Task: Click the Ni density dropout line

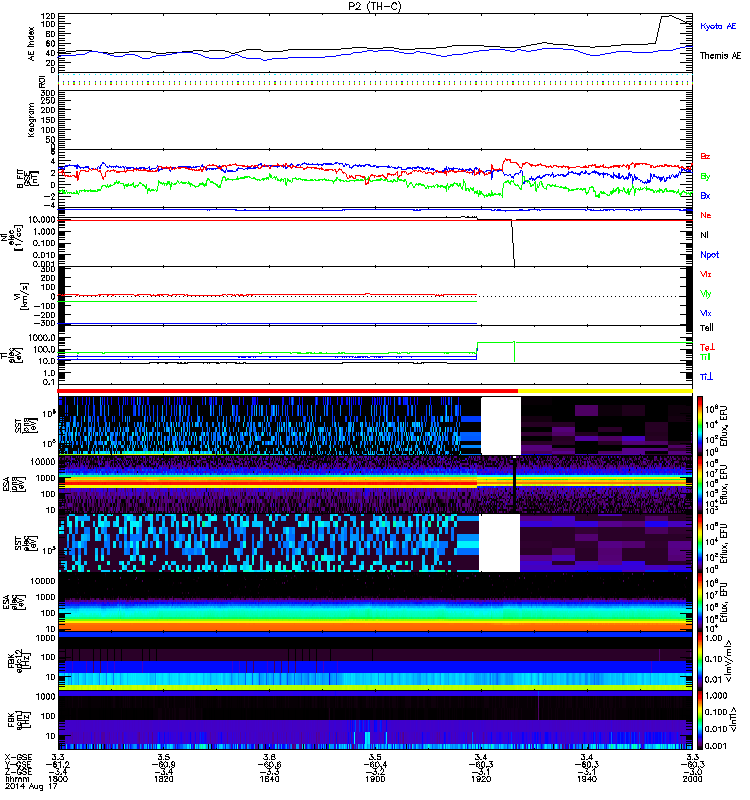Action: (513, 243)
